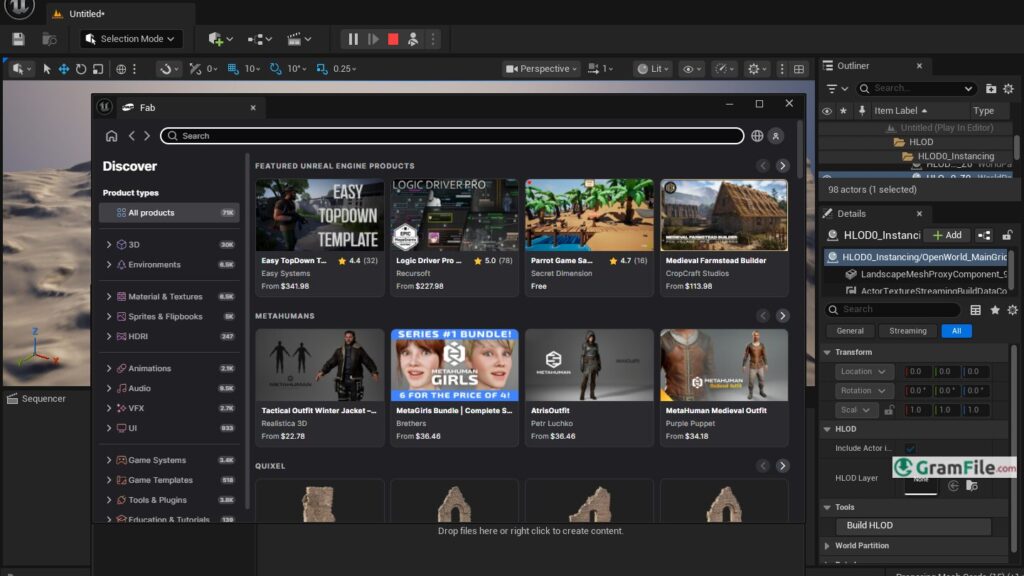Viewport: 1024px width, 576px height.
Task: Open the Perspective view dropdown
Action: (541, 69)
